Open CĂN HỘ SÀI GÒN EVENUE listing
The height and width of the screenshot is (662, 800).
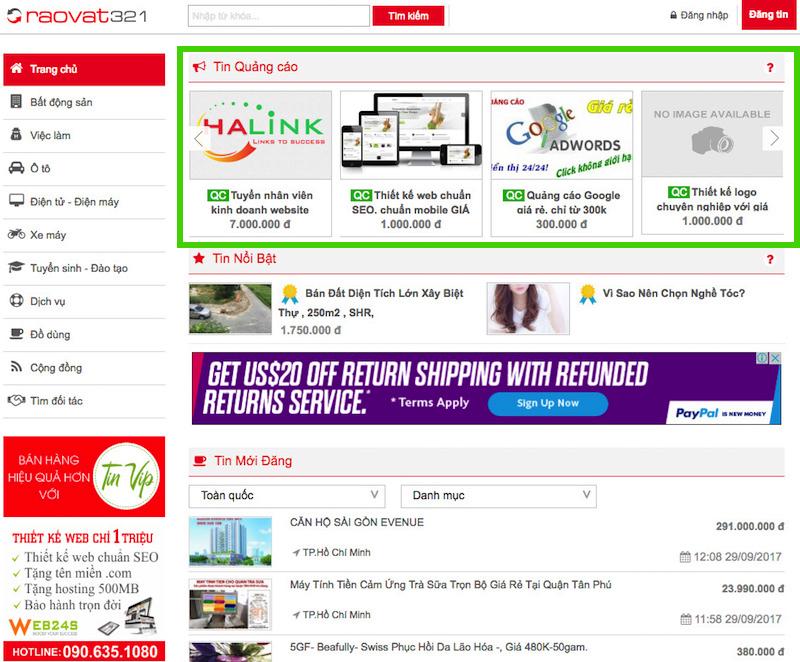[x=357, y=522]
